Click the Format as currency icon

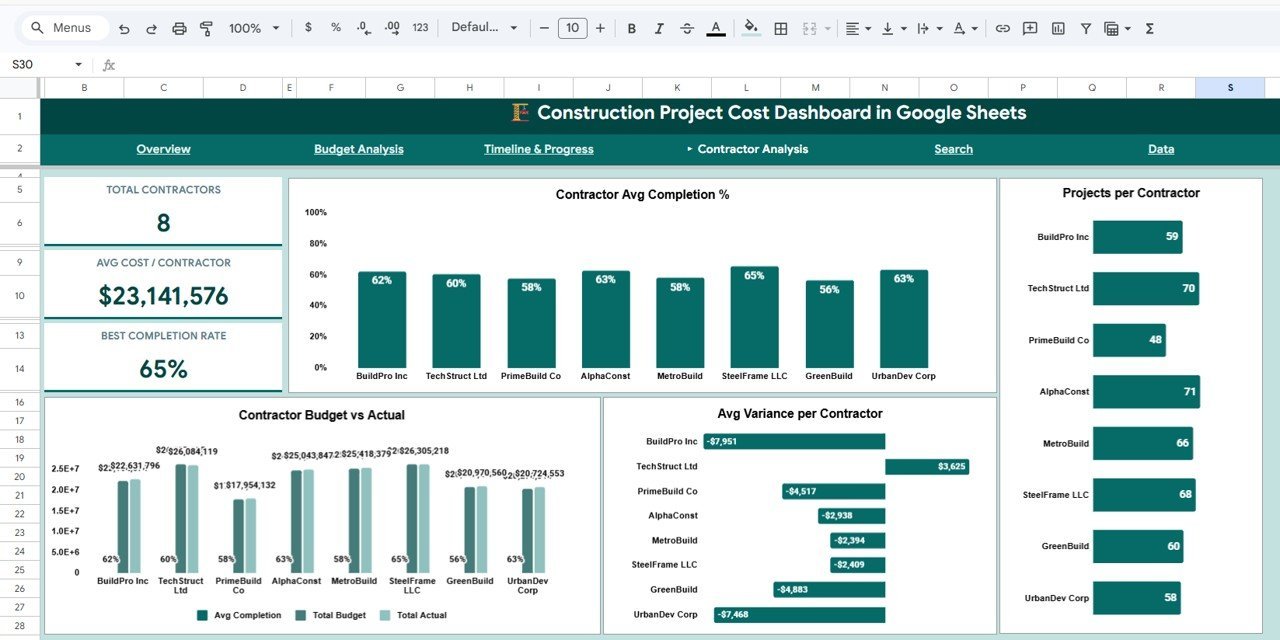pyautogui.click(x=308, y=27)
